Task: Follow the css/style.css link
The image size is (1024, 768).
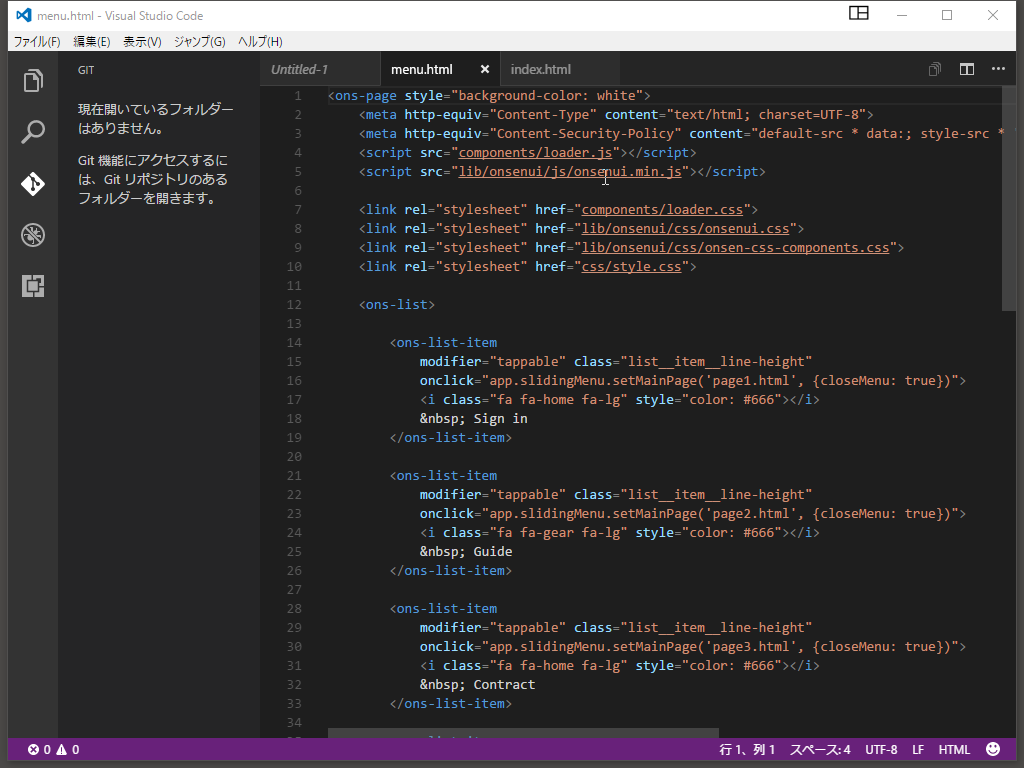Action: point(632,266)
